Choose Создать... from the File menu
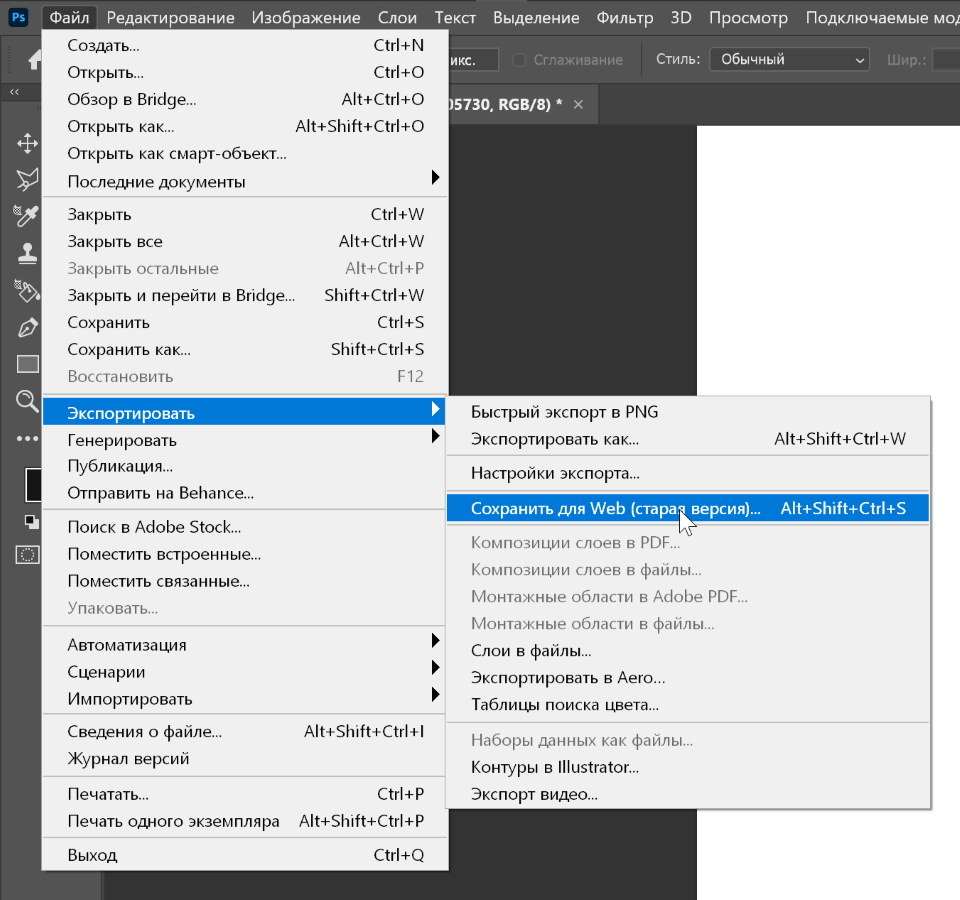This screenshot has width=960, height=900. click(245, 45)
